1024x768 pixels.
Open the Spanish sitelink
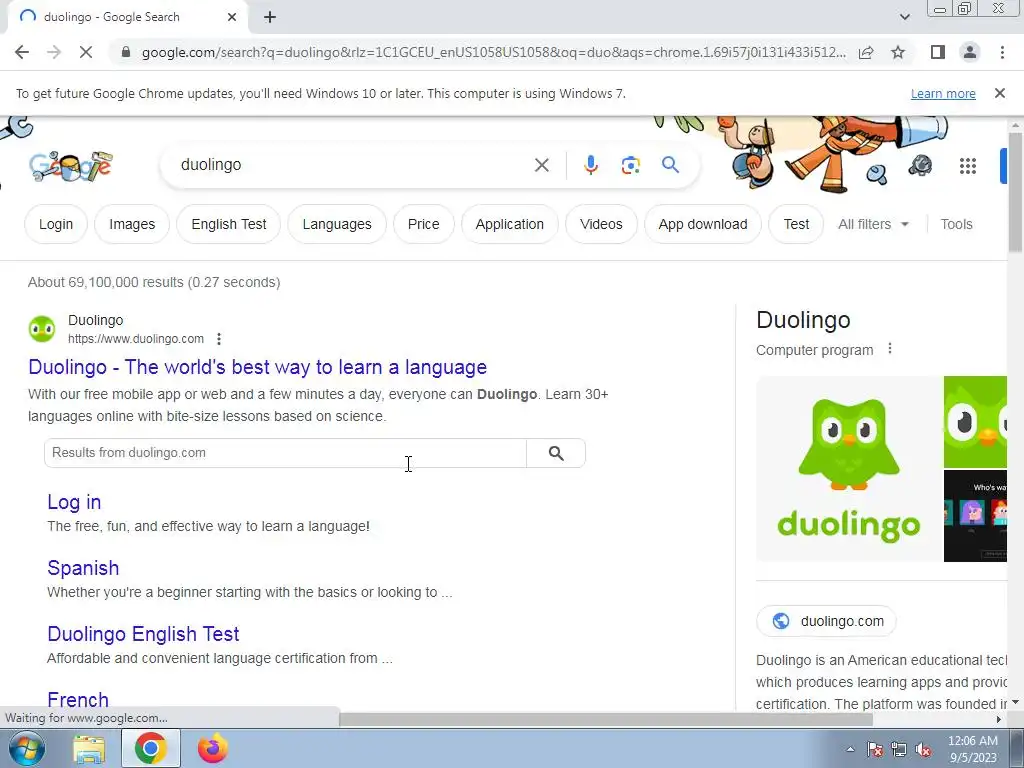click(x=83, y=568)
